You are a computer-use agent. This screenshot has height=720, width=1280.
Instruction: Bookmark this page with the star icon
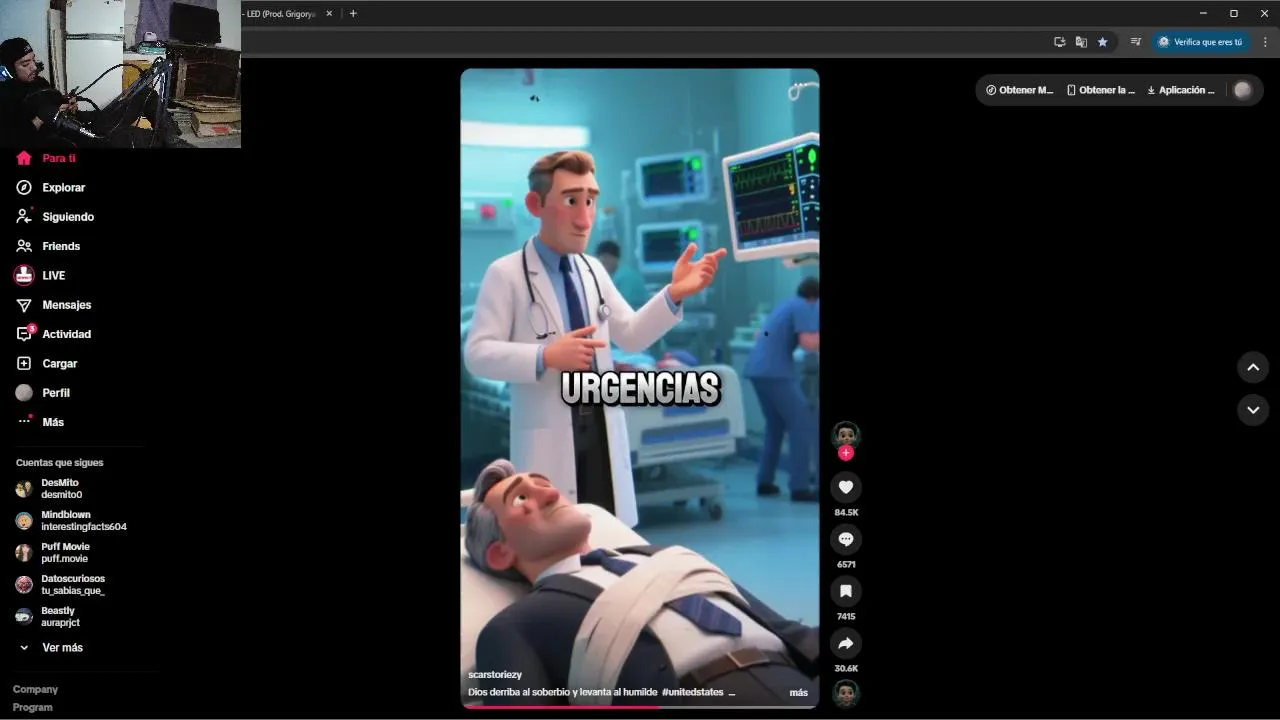click(x=1102, y=42)
